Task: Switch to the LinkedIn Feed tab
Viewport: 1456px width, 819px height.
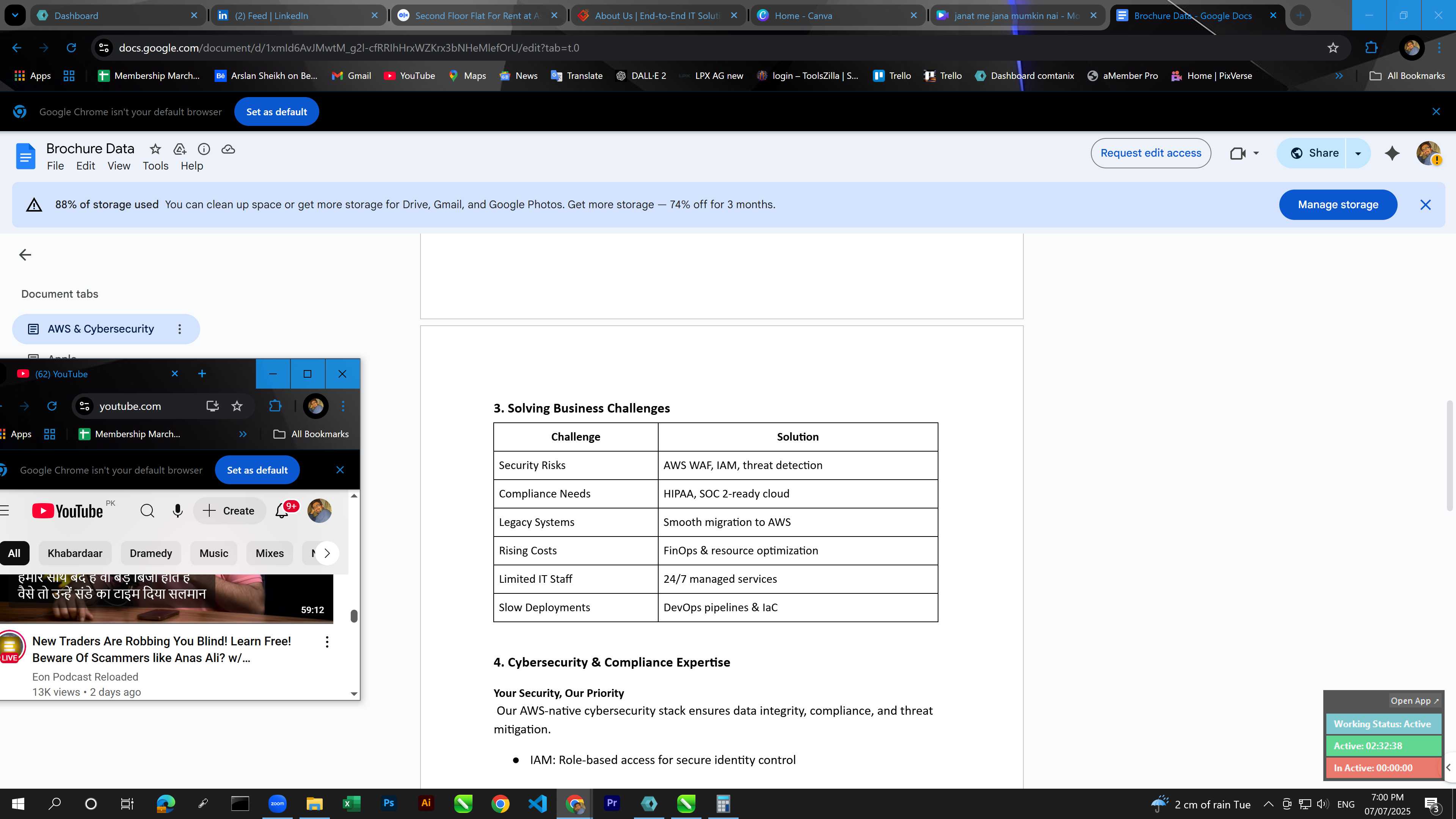Action: [298, 16]
